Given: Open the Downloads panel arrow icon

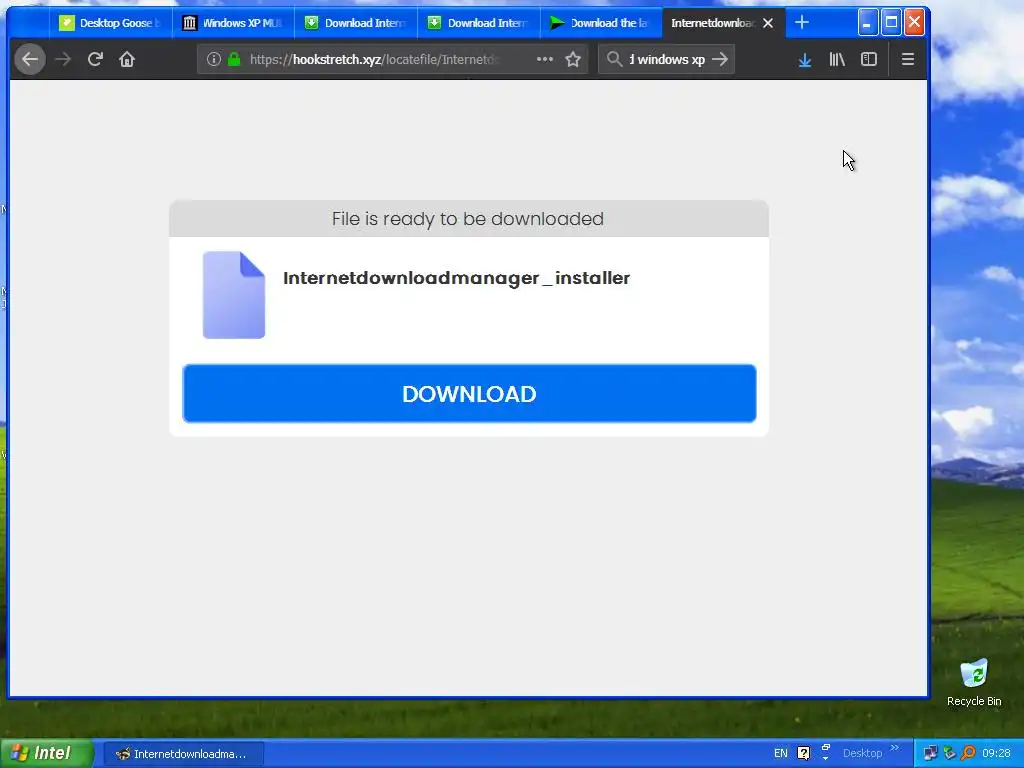Looking at the screenshot, I should 805,60.
